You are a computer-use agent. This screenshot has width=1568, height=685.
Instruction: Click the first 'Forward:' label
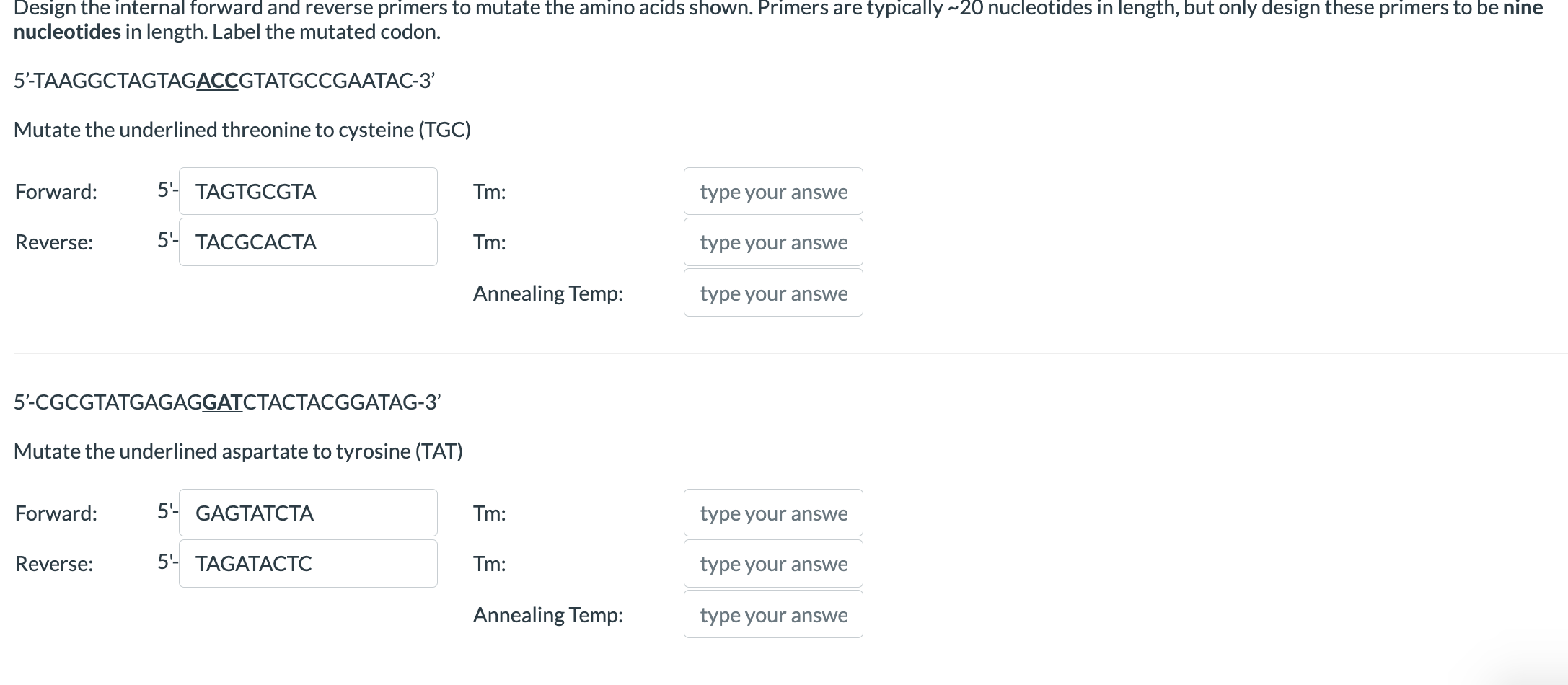click(56, 192)
